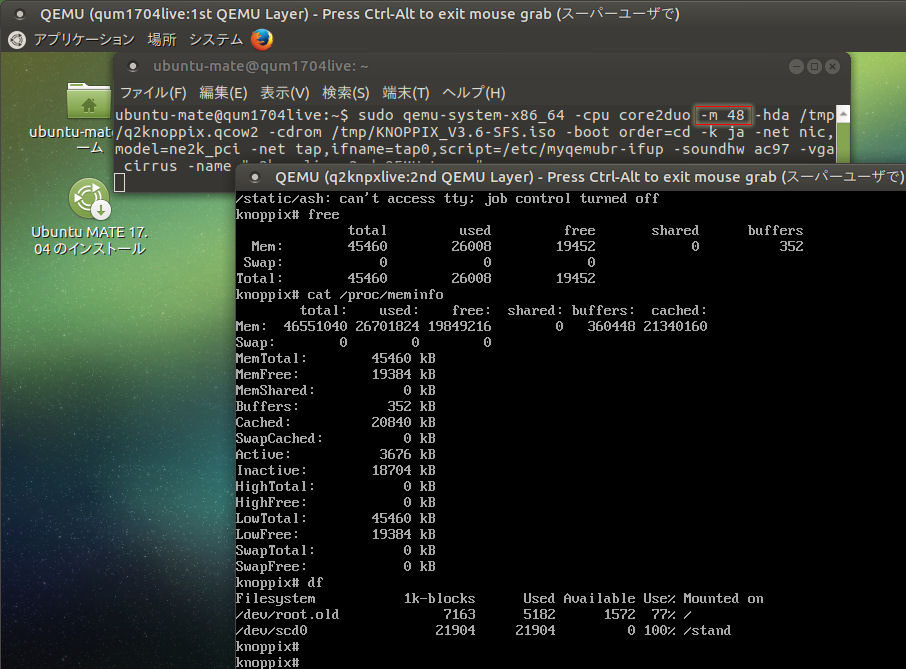The width and height of the screenshot is (906, 669).
Task: Click the 'SwapCached:' row
Action: (x=335, y=438)
